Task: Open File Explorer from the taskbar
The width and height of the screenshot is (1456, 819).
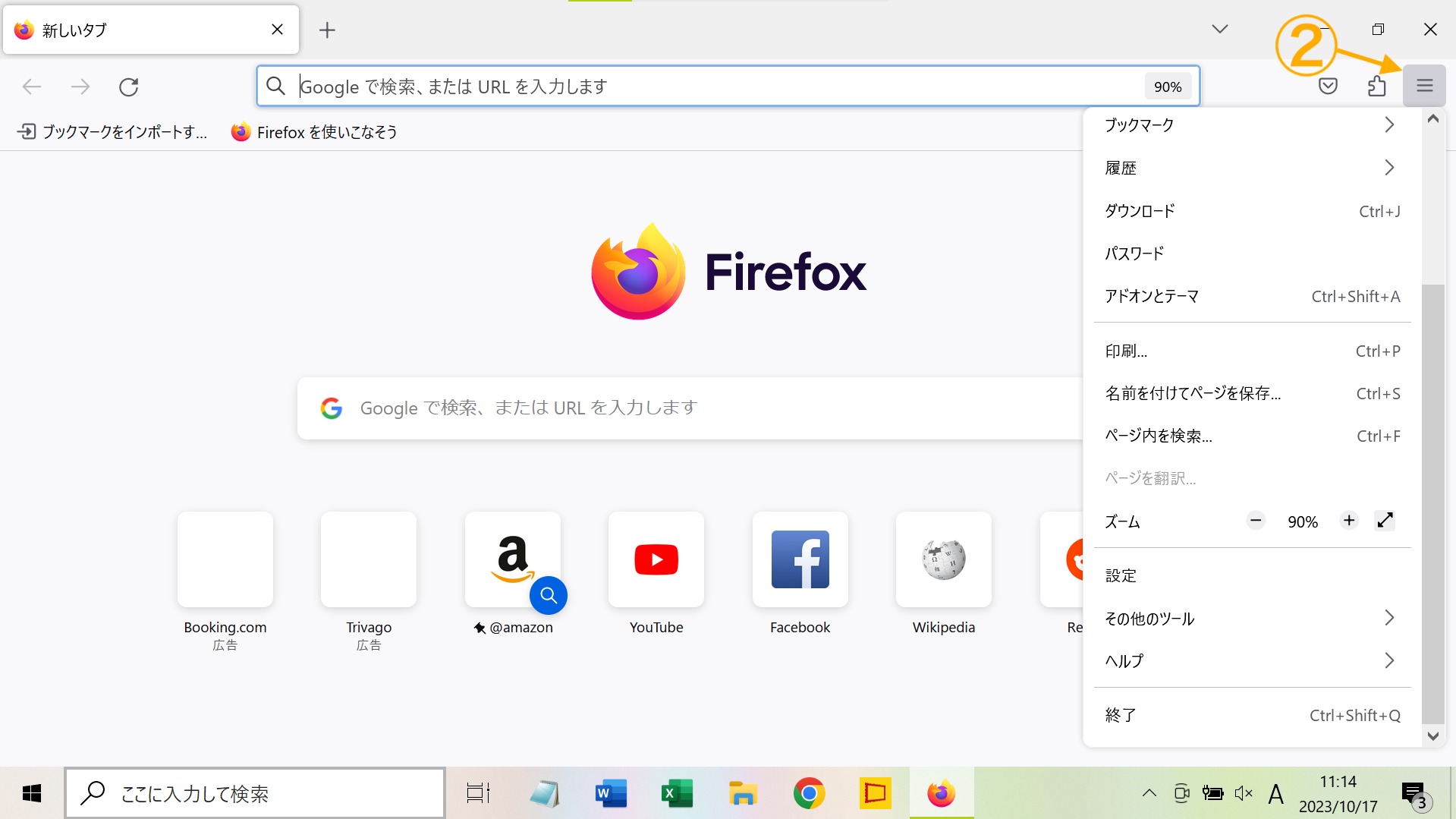Action: pos(743,793)
